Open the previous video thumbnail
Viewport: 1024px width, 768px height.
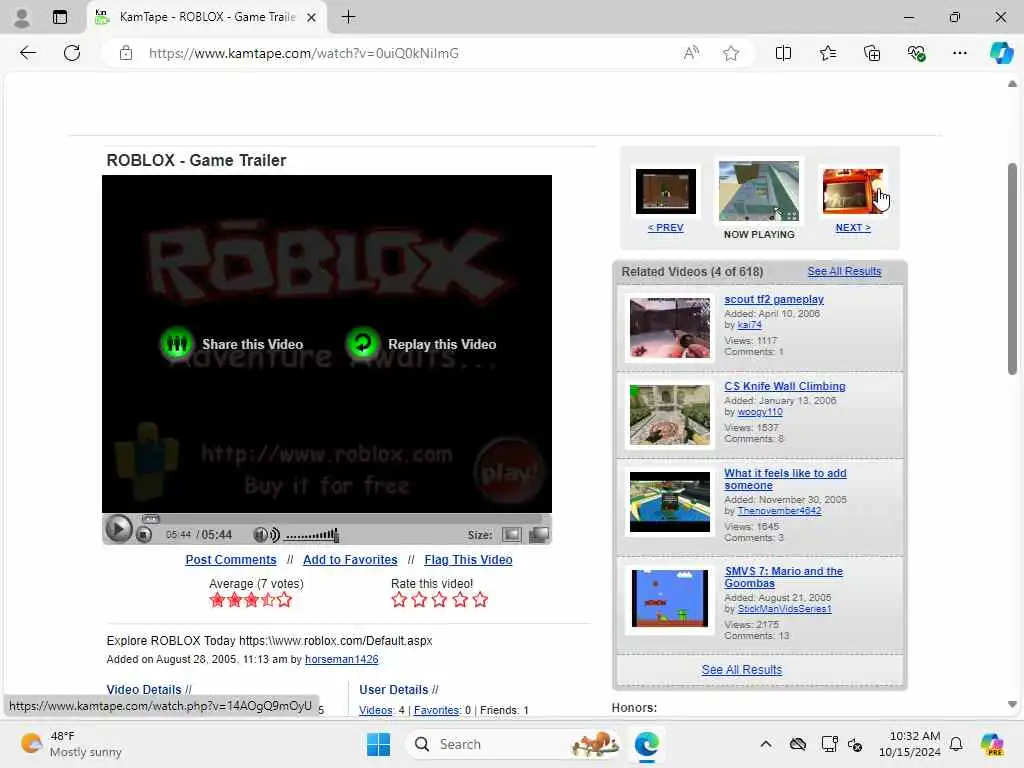(665, 191)
